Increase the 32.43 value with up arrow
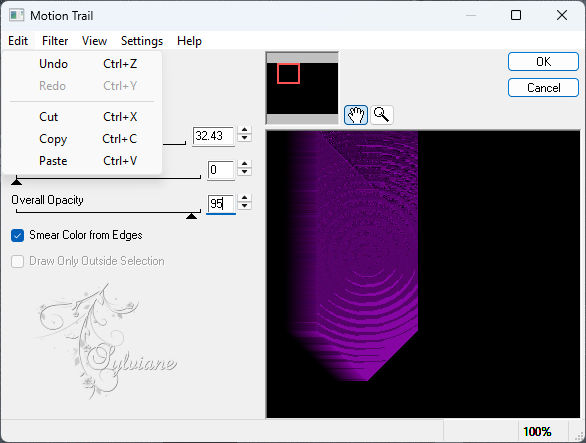This screenshot has width=586, height=443. (x=244, y=130)
